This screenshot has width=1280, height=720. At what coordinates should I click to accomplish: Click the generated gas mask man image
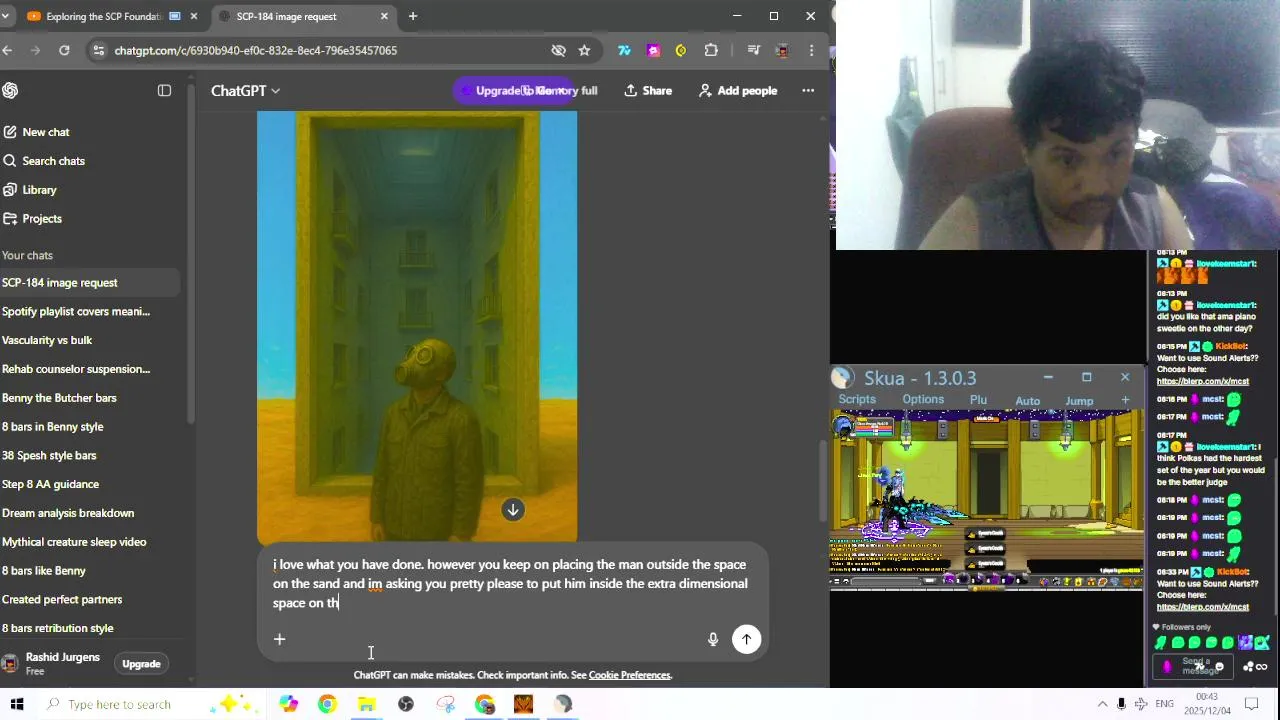[x=417, y=326]
